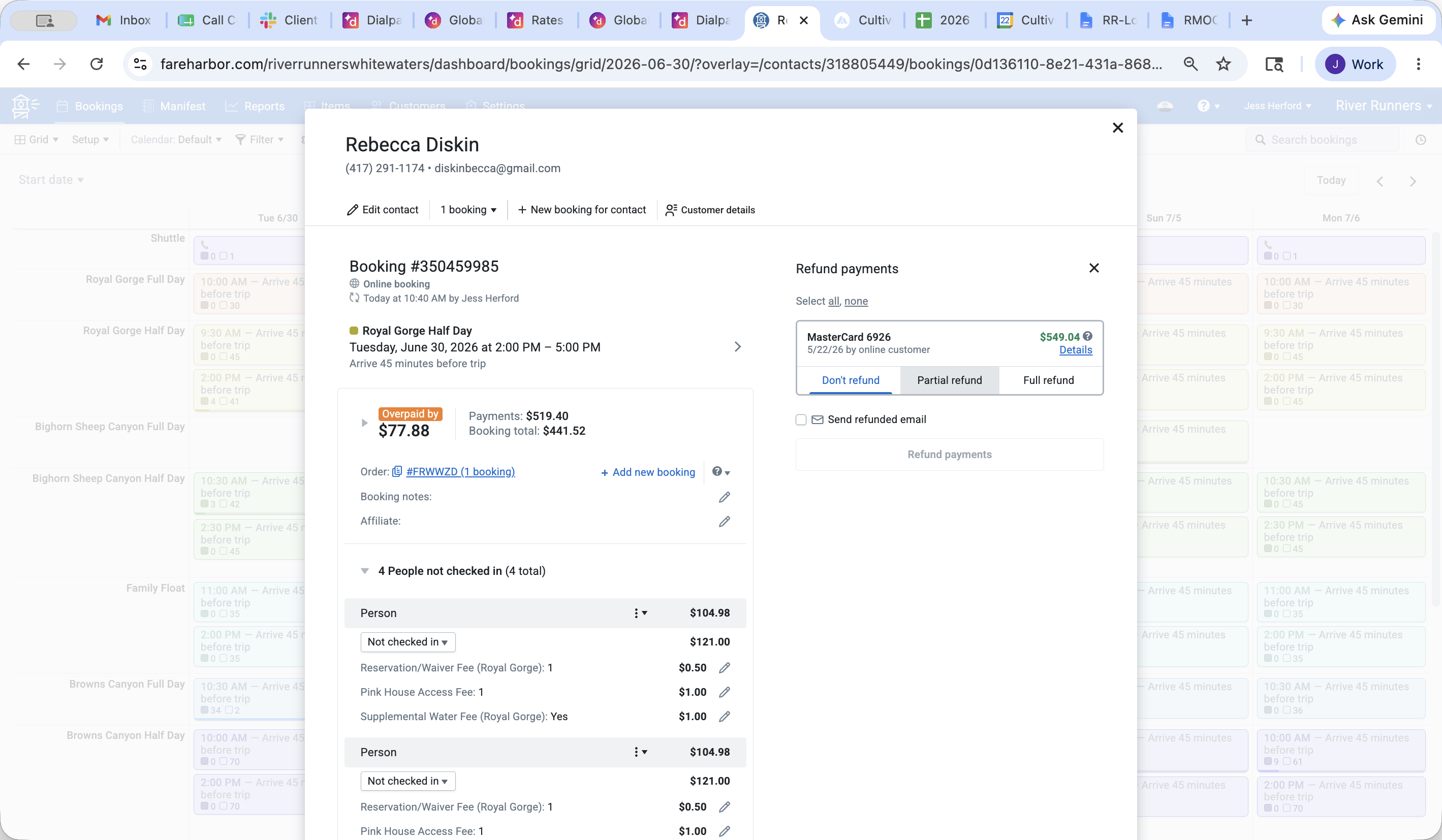This screenshot has width=1442, height=840.
Task: Open new browser tab with plus
Action: click(x=1247, y=21)
